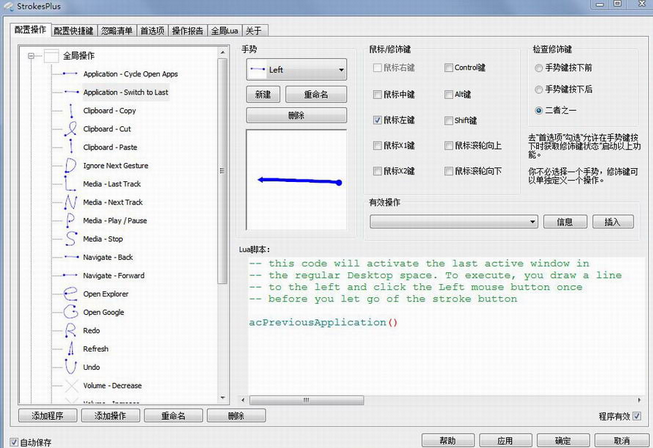Click the Clipboard Copy gesture icon
The width and height of the screenshot is (653, 448).
click(71, 111)
